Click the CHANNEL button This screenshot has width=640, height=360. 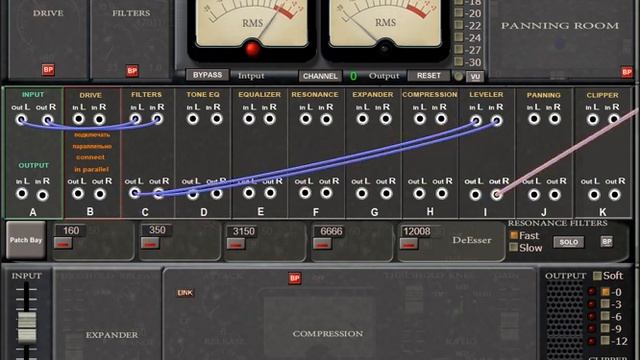pos(320,76)
